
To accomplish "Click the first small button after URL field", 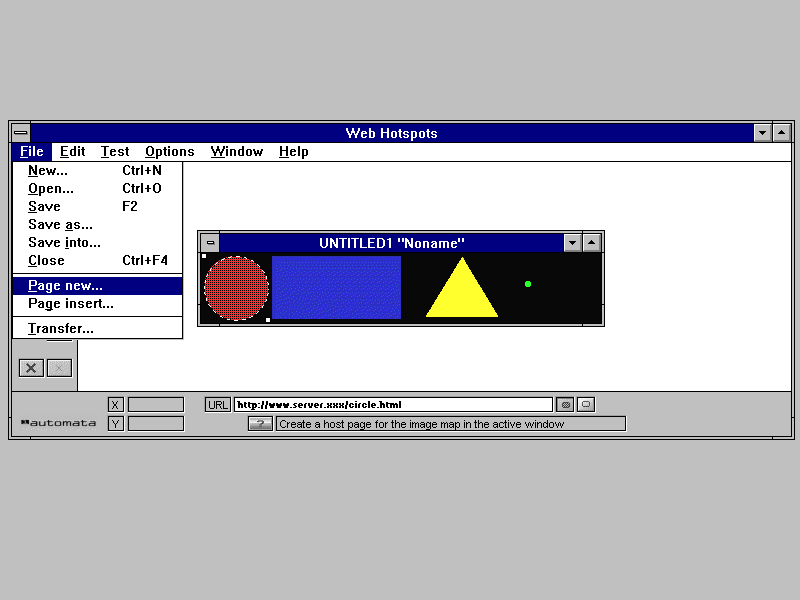I will (x=566, y=405).
